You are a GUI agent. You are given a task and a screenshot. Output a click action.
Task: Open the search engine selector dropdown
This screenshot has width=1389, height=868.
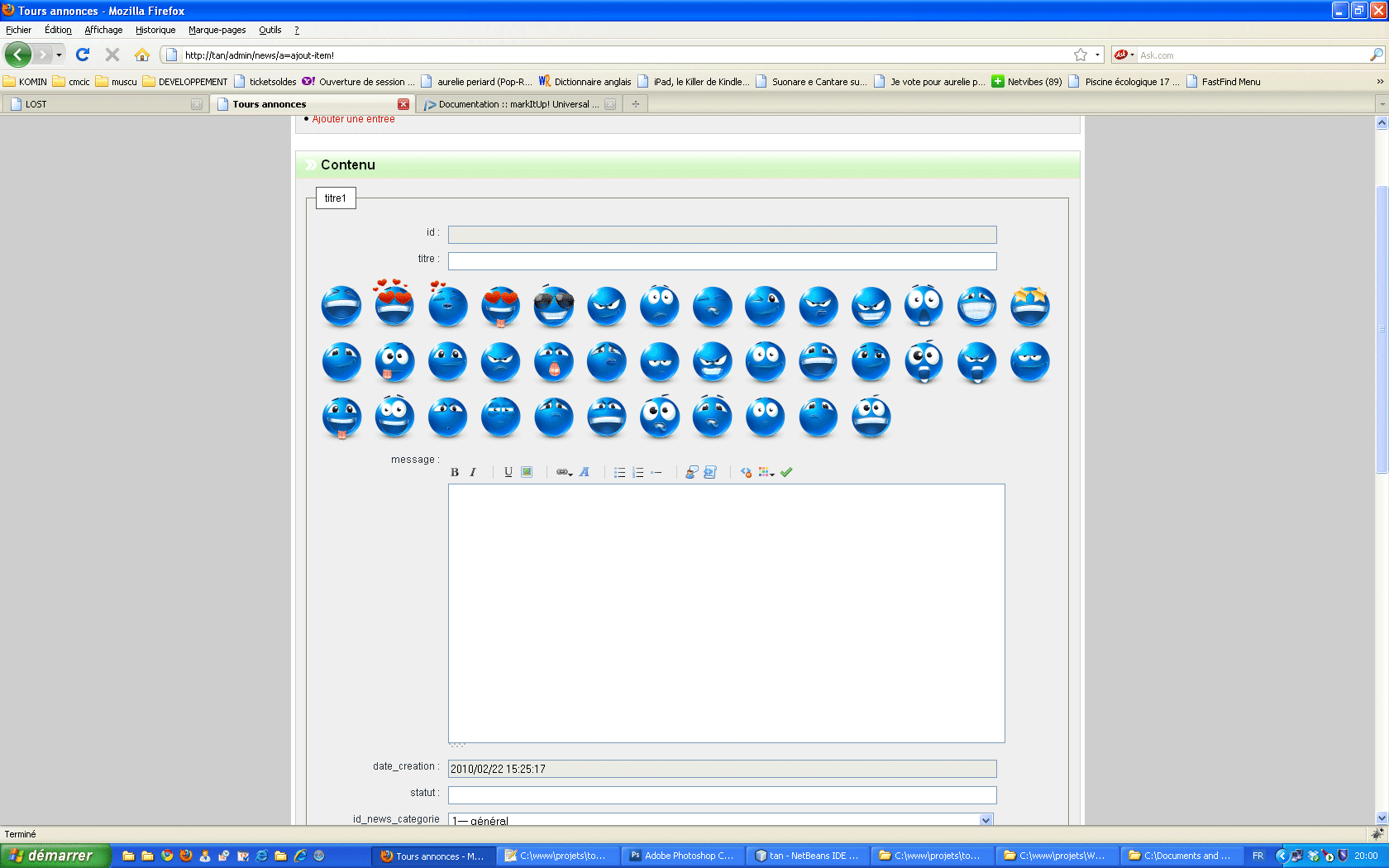(1124, 55)
